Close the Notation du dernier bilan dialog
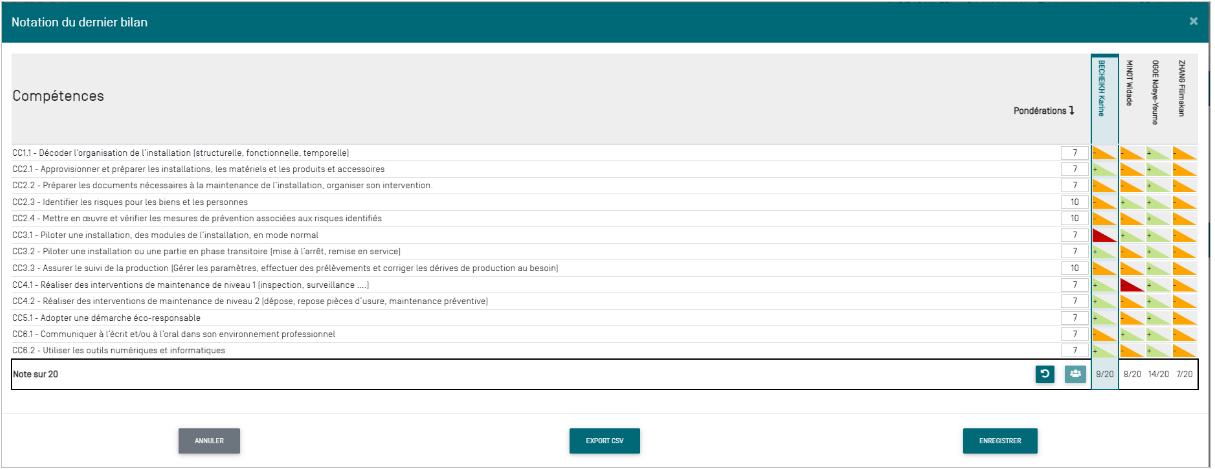The width and height of the screenshot is (1215, 469). 1193,21
